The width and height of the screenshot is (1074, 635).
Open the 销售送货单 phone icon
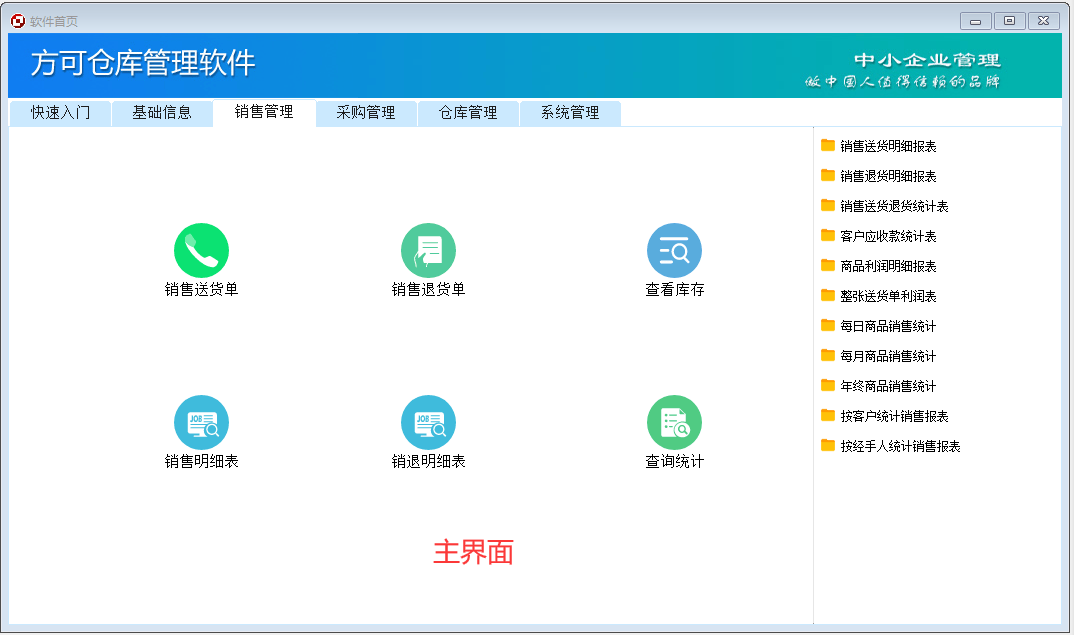point(201,250)
